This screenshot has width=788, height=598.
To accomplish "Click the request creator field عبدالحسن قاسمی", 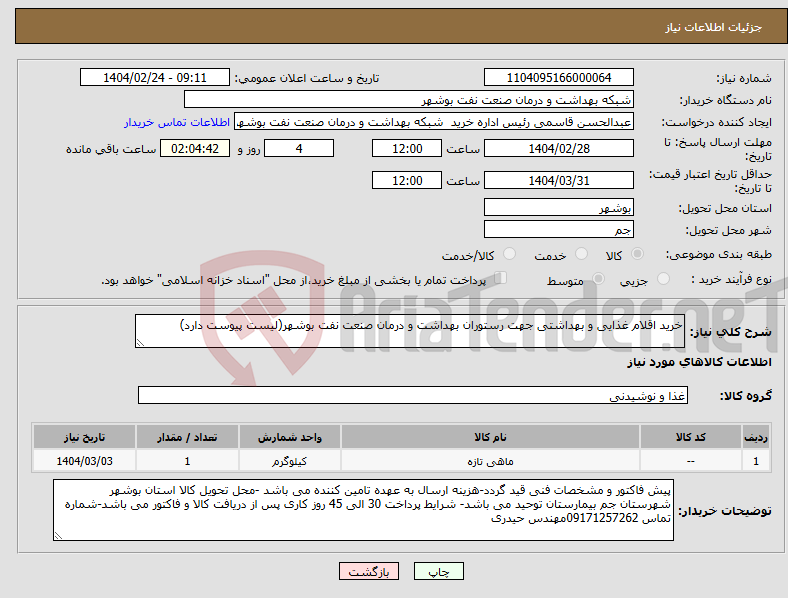I will tap(434, 122).
